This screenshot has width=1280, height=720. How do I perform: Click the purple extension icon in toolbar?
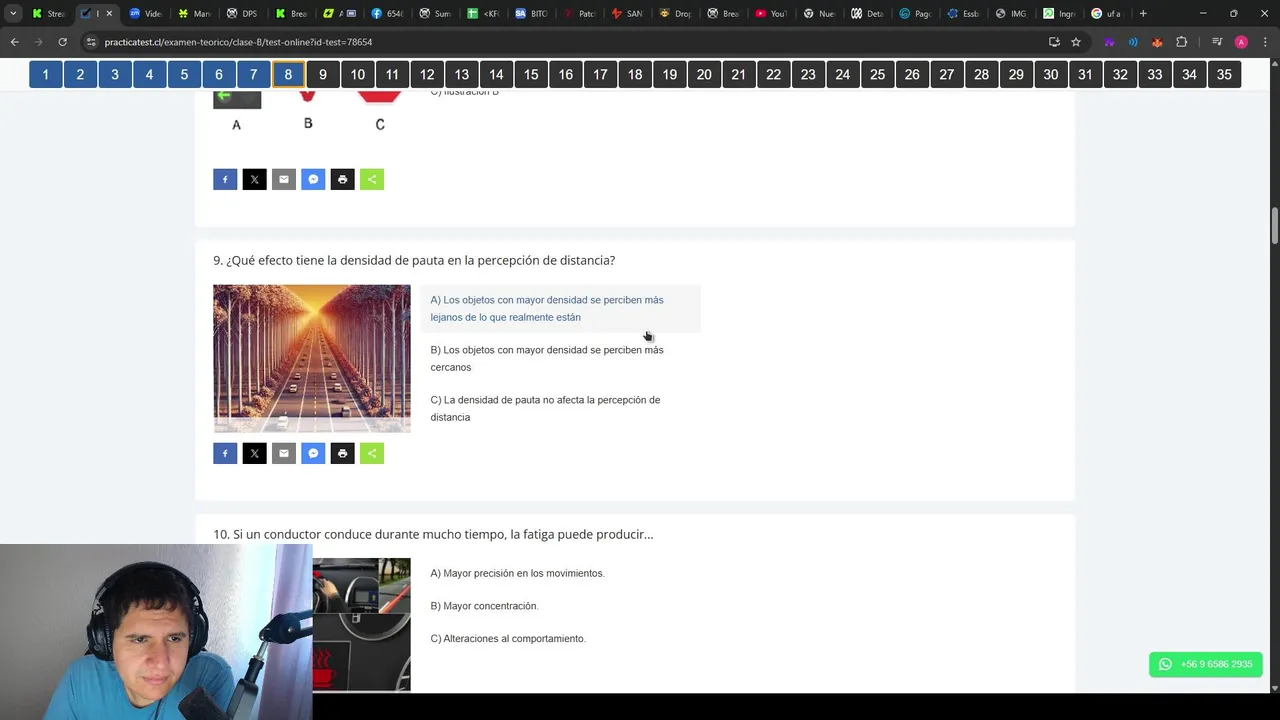pyautogui.click(x=1109, y=42)
